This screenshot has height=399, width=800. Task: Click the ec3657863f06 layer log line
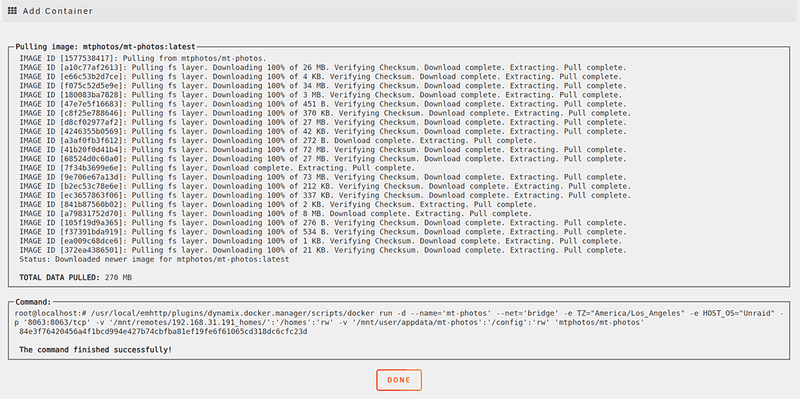tap(325, 195)
